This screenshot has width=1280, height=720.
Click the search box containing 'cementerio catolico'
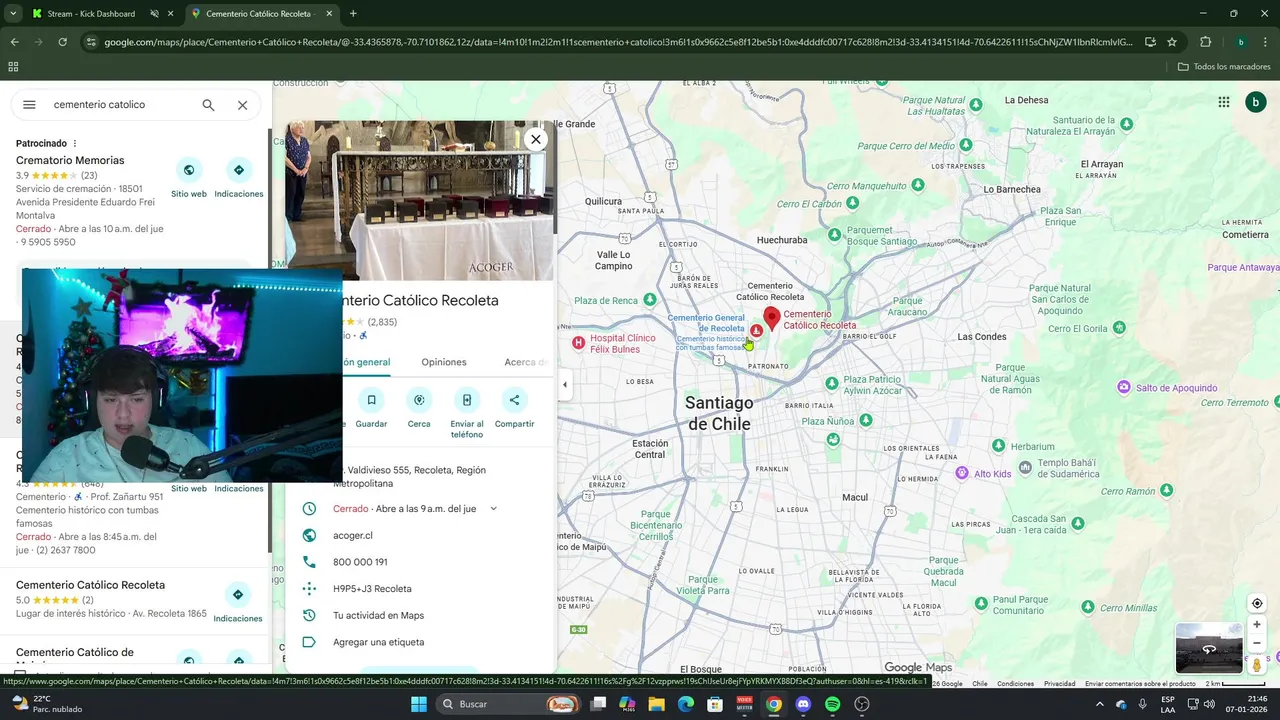(x=120, y=104)
